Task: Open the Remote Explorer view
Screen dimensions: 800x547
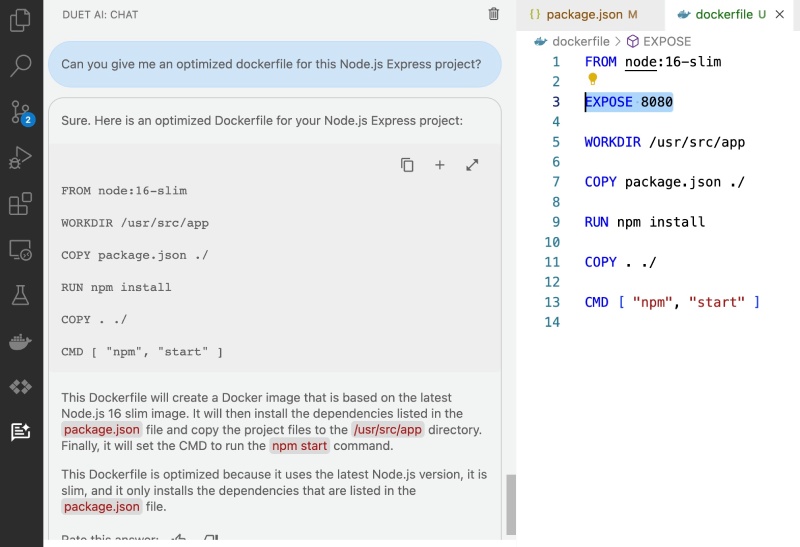Action: click(x=20, y=250)
